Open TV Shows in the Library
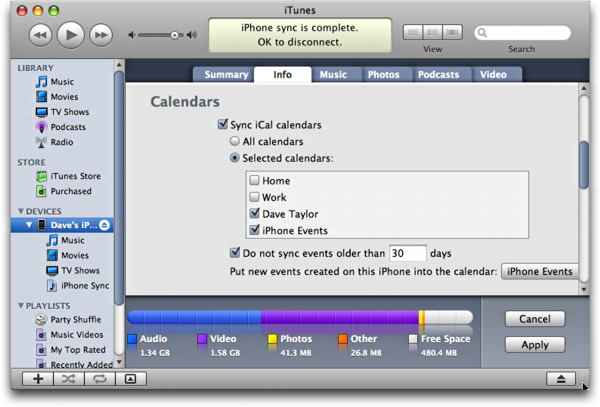This screenshot has height=407, width=600. 62,112
